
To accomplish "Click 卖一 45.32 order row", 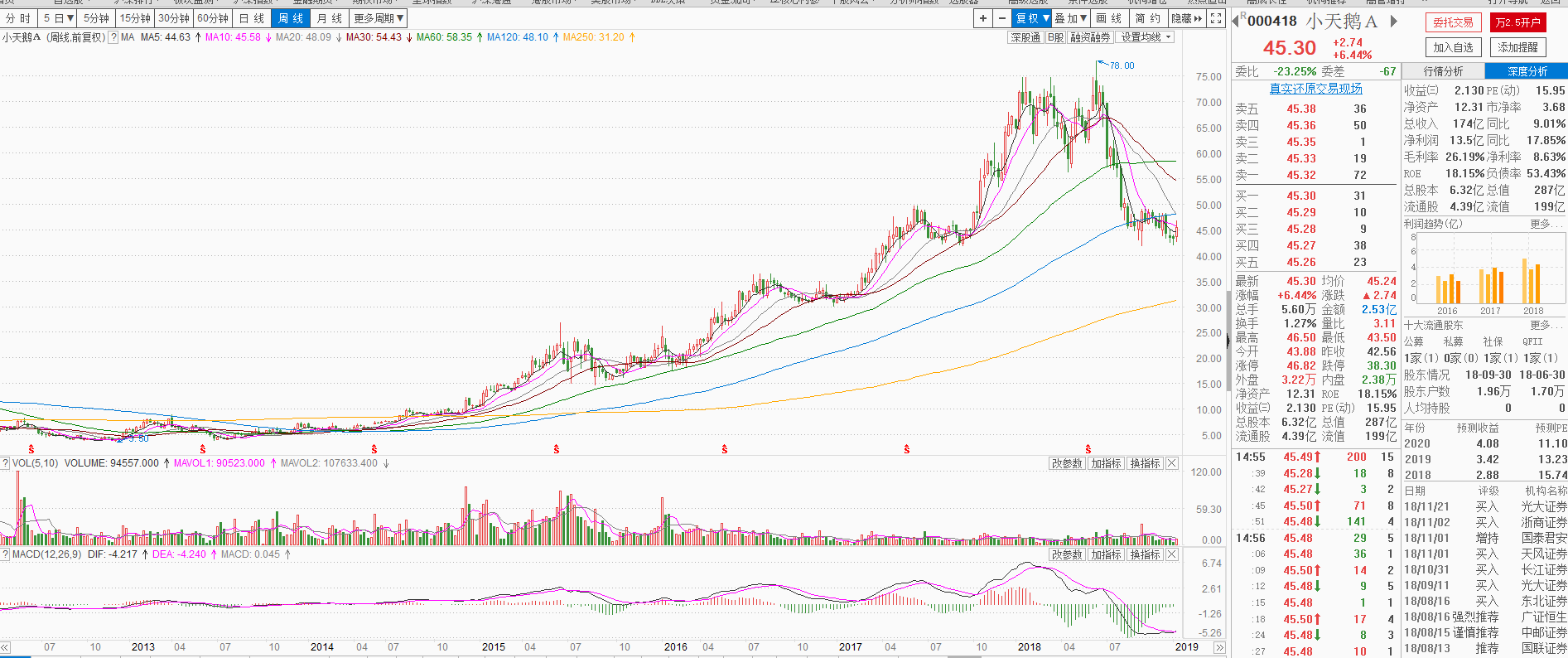I will click(x=1314, y=175).
